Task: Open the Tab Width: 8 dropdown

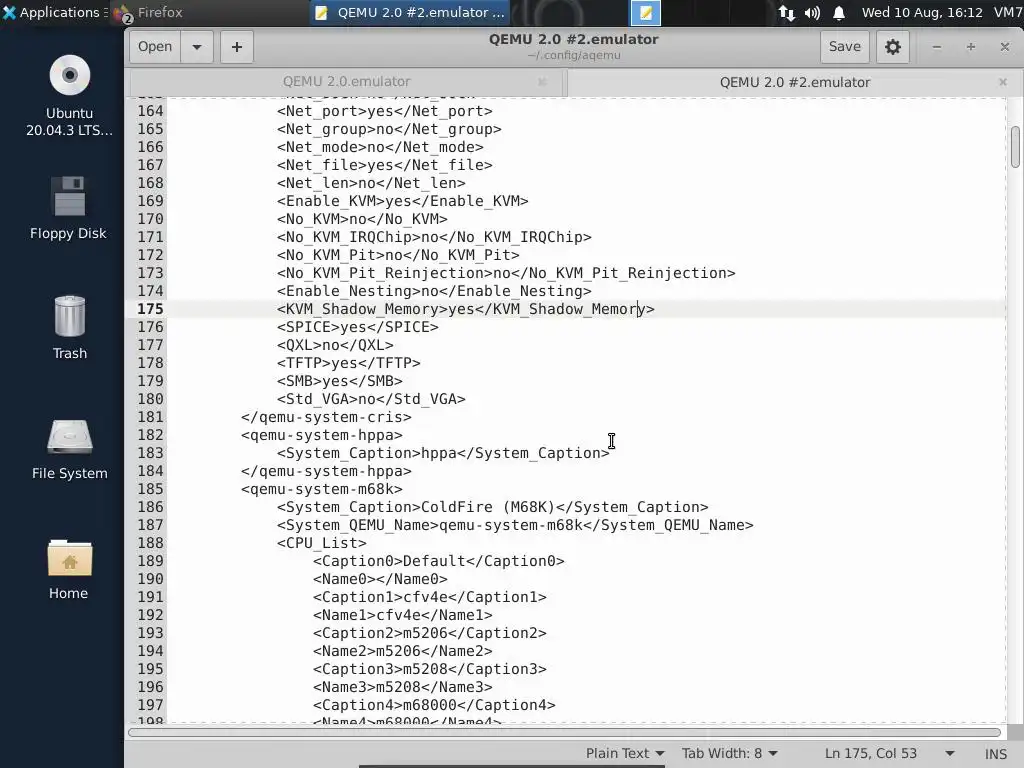Action: click(x=730, y=753)
